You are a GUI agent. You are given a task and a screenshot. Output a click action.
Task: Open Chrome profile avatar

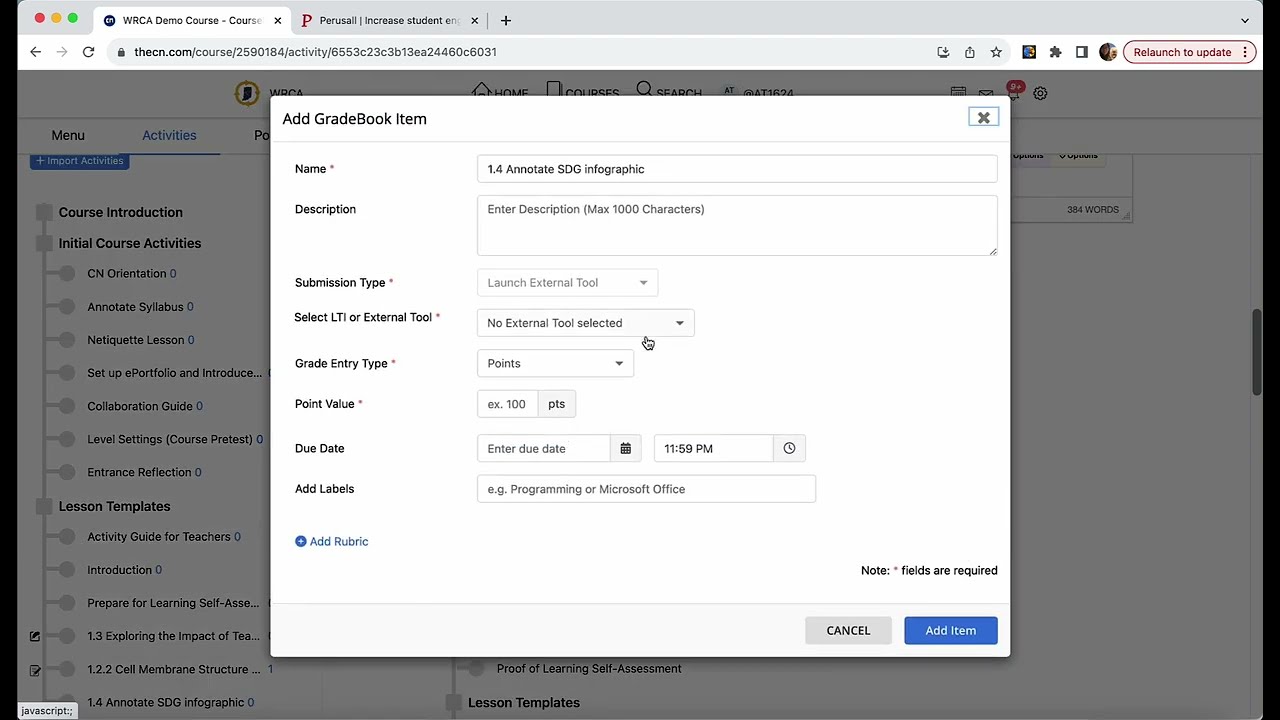click(1107, 52)
